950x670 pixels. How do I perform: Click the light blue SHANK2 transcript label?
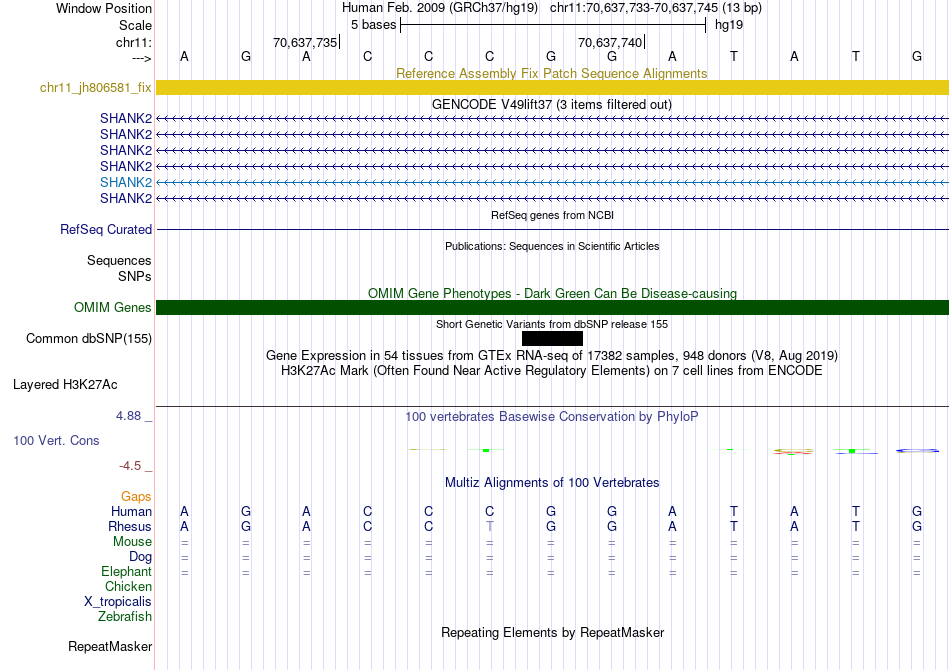[126, 182]
